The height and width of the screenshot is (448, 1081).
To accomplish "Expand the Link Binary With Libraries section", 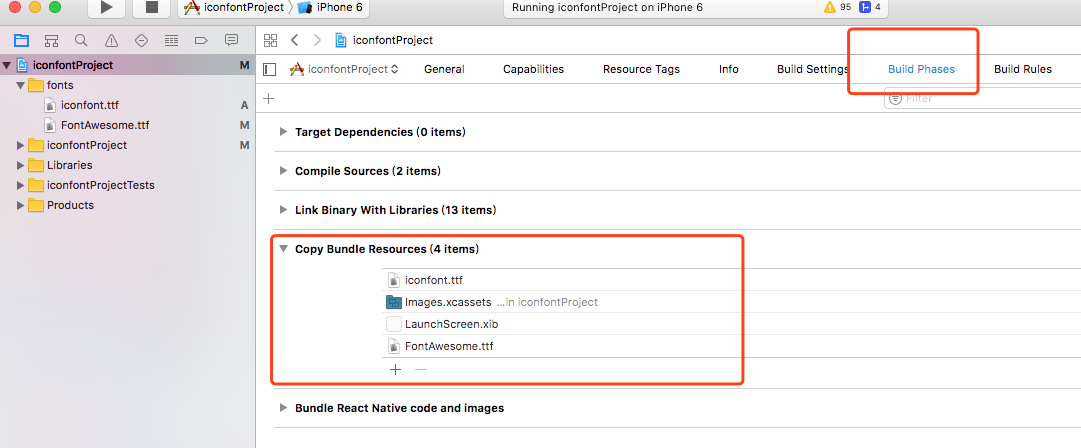I will click(284, 210).
